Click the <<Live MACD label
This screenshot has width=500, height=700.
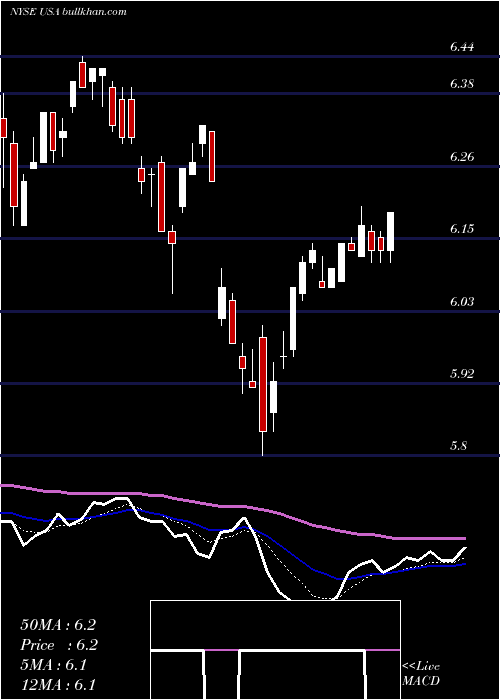421,674
